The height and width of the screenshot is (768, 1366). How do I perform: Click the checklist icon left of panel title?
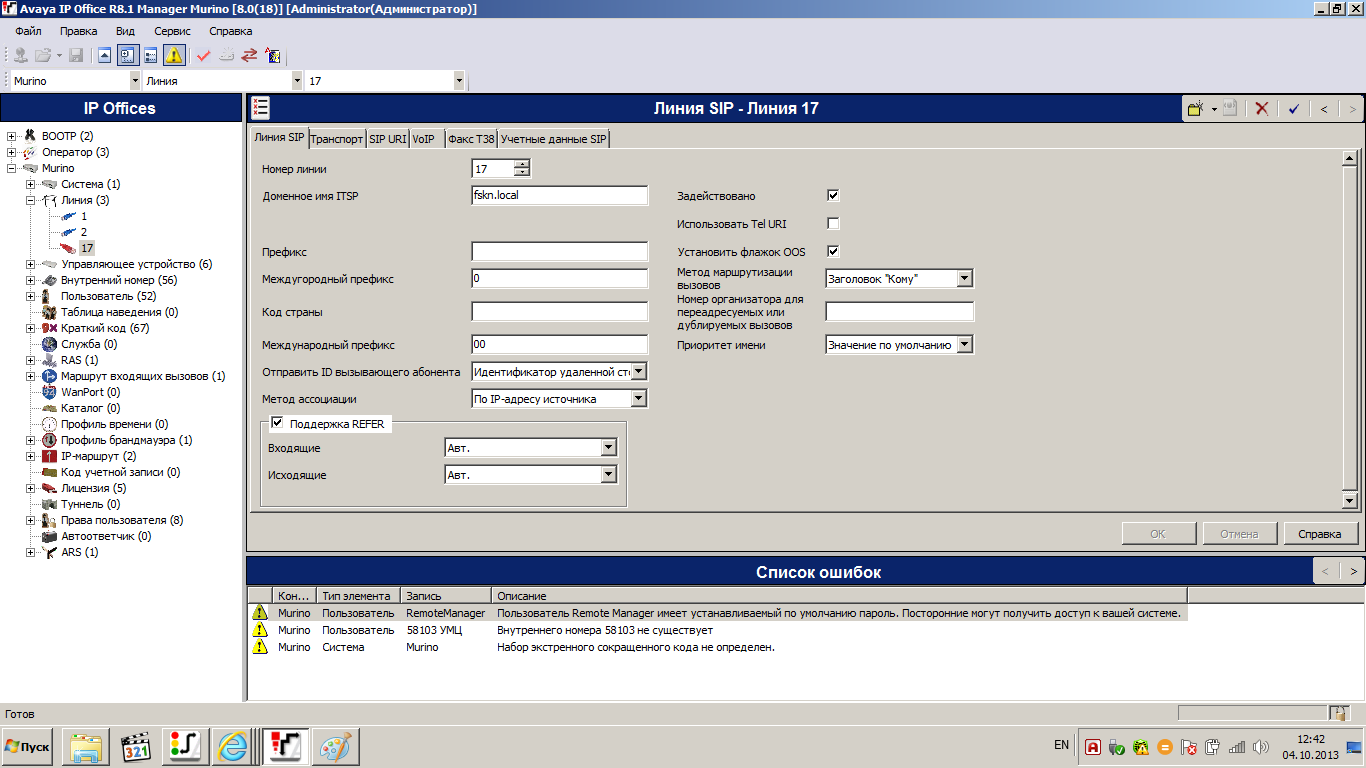[x=261, y=108]
